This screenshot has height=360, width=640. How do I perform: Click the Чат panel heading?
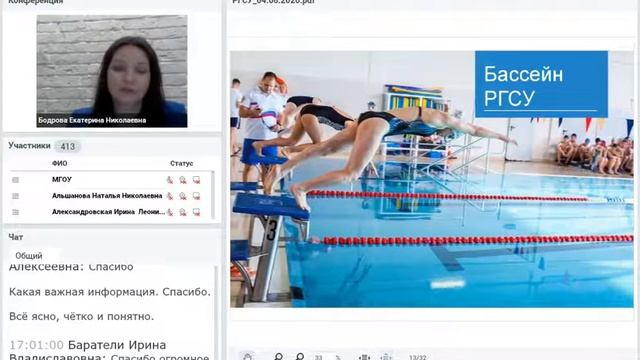pyautogui.click(x=16, y=237)
